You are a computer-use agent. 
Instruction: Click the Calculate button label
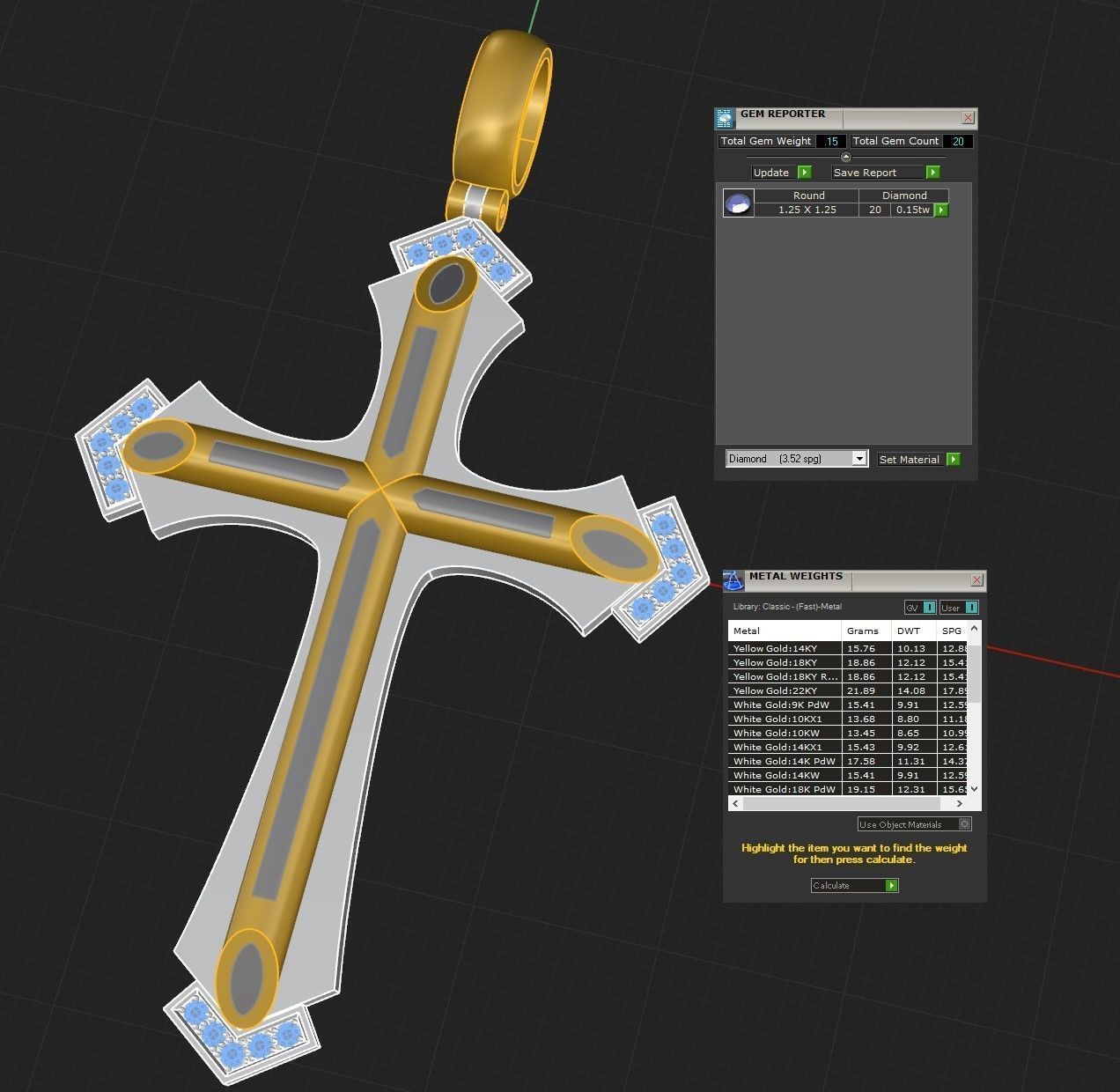(x=831, y=885)
